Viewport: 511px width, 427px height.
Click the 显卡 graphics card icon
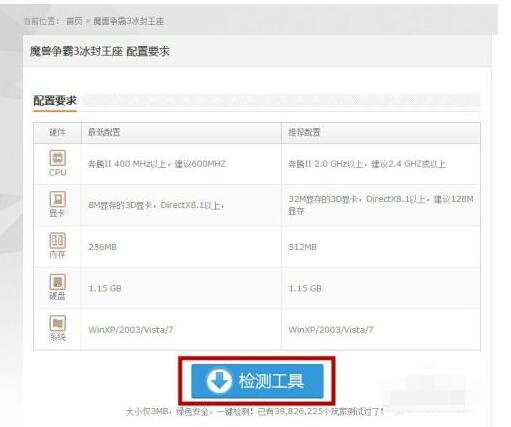point(57,199)
